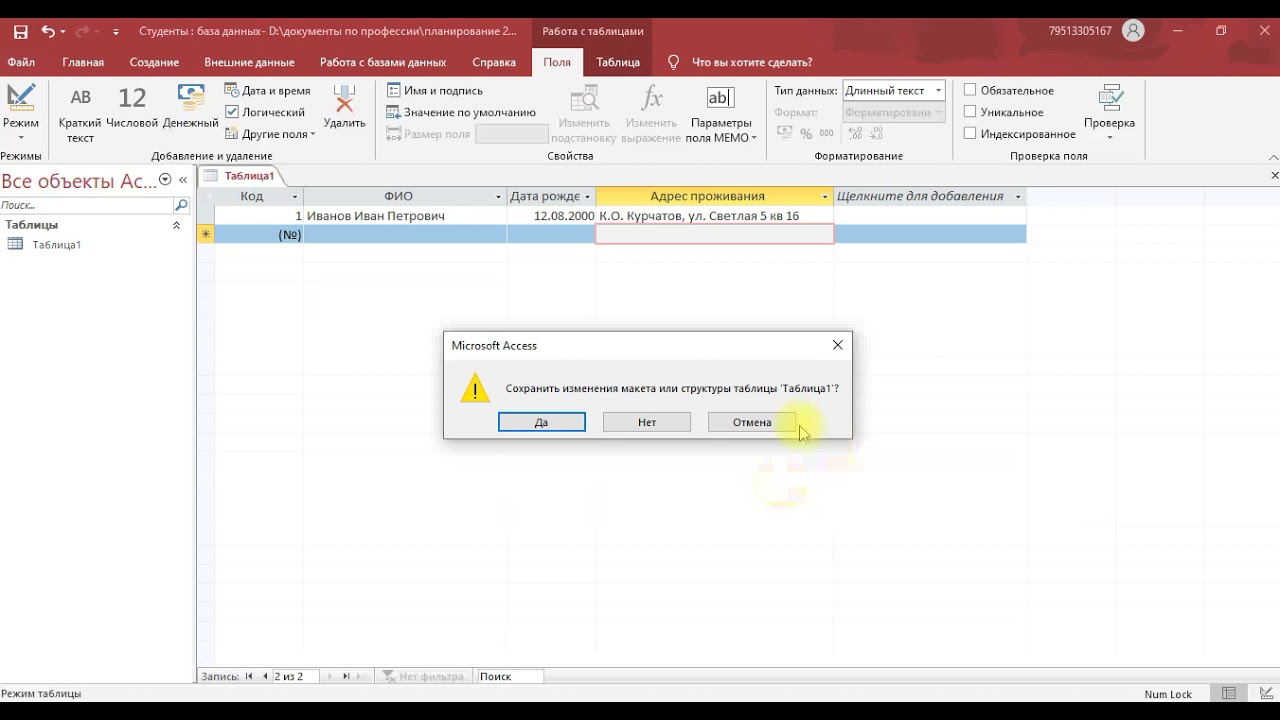This screenshot has width=1280, height=720.
Task: Click Cancel (Отмена) in save dialog
Action: point(752,422)
